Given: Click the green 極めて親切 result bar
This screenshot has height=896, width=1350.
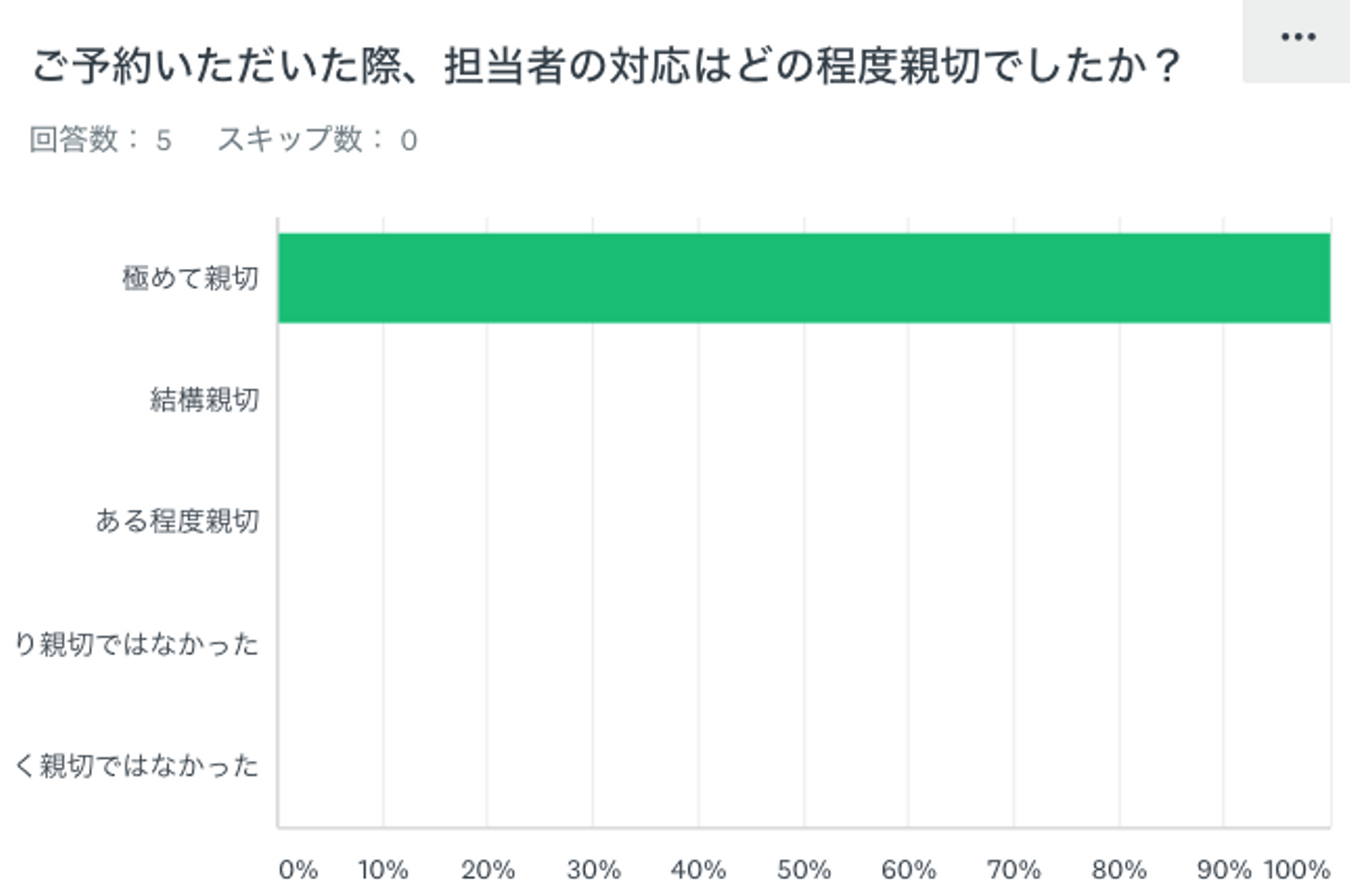Looking at the screenshot, I should coord(803,278).
